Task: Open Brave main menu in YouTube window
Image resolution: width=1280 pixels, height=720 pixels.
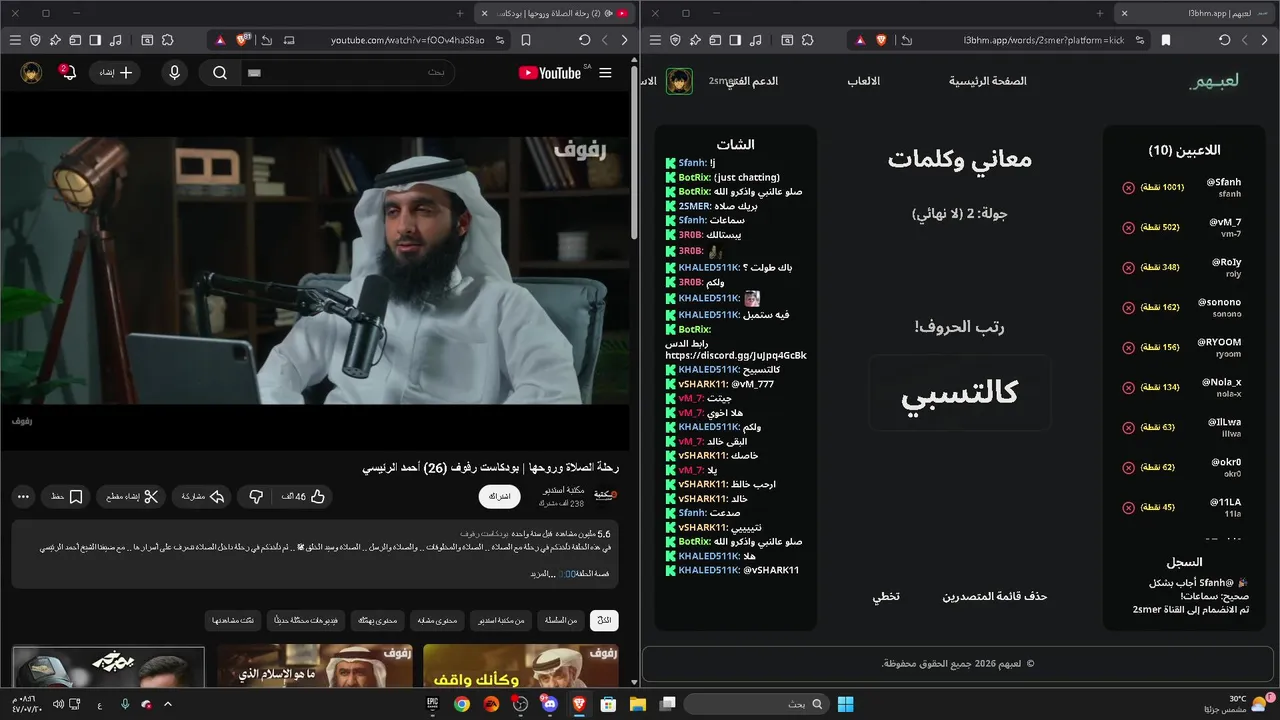Action: 15,40
